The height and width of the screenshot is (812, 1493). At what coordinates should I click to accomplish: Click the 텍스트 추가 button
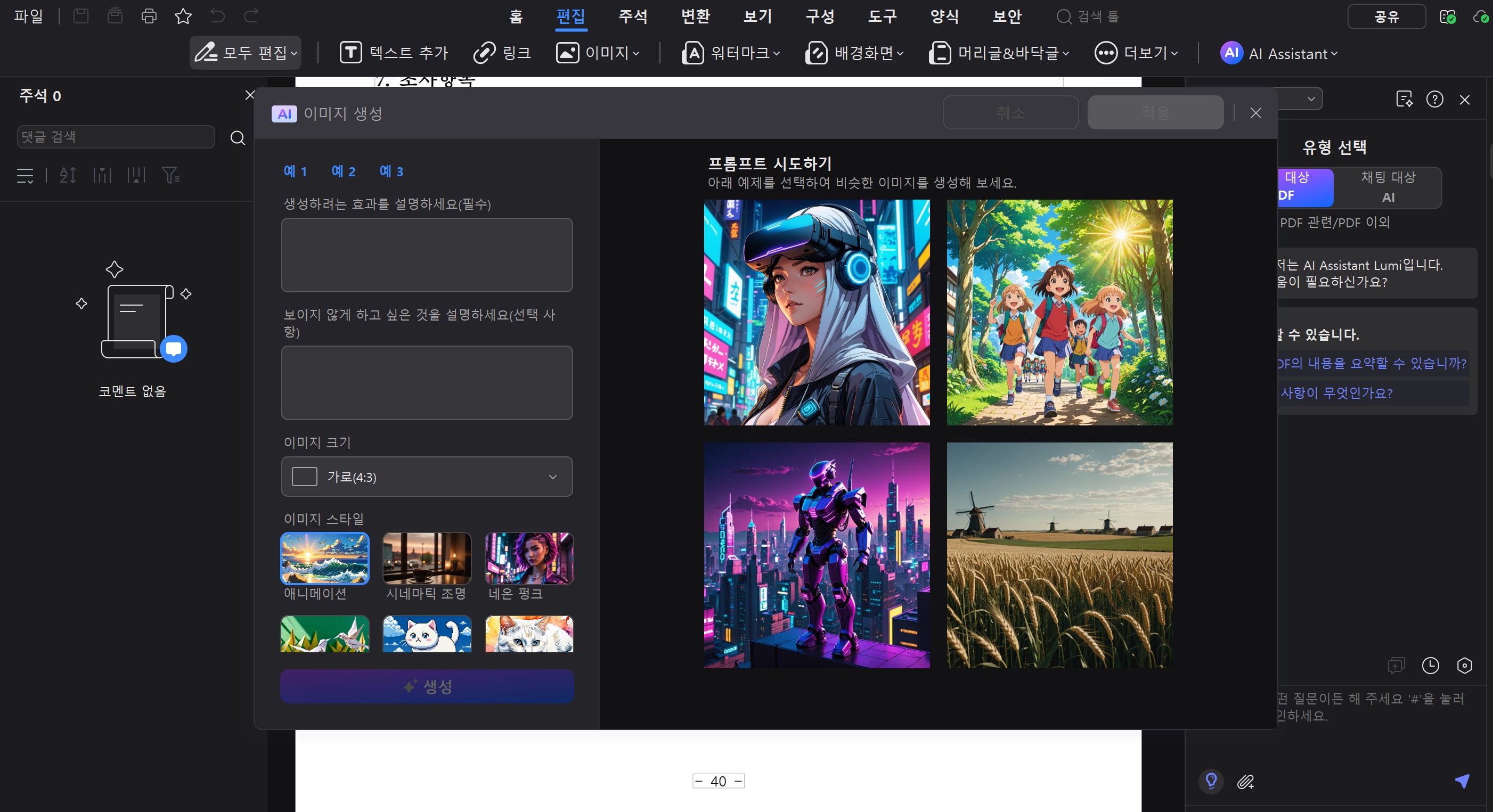pyautogui.click(x=394, y=53)
